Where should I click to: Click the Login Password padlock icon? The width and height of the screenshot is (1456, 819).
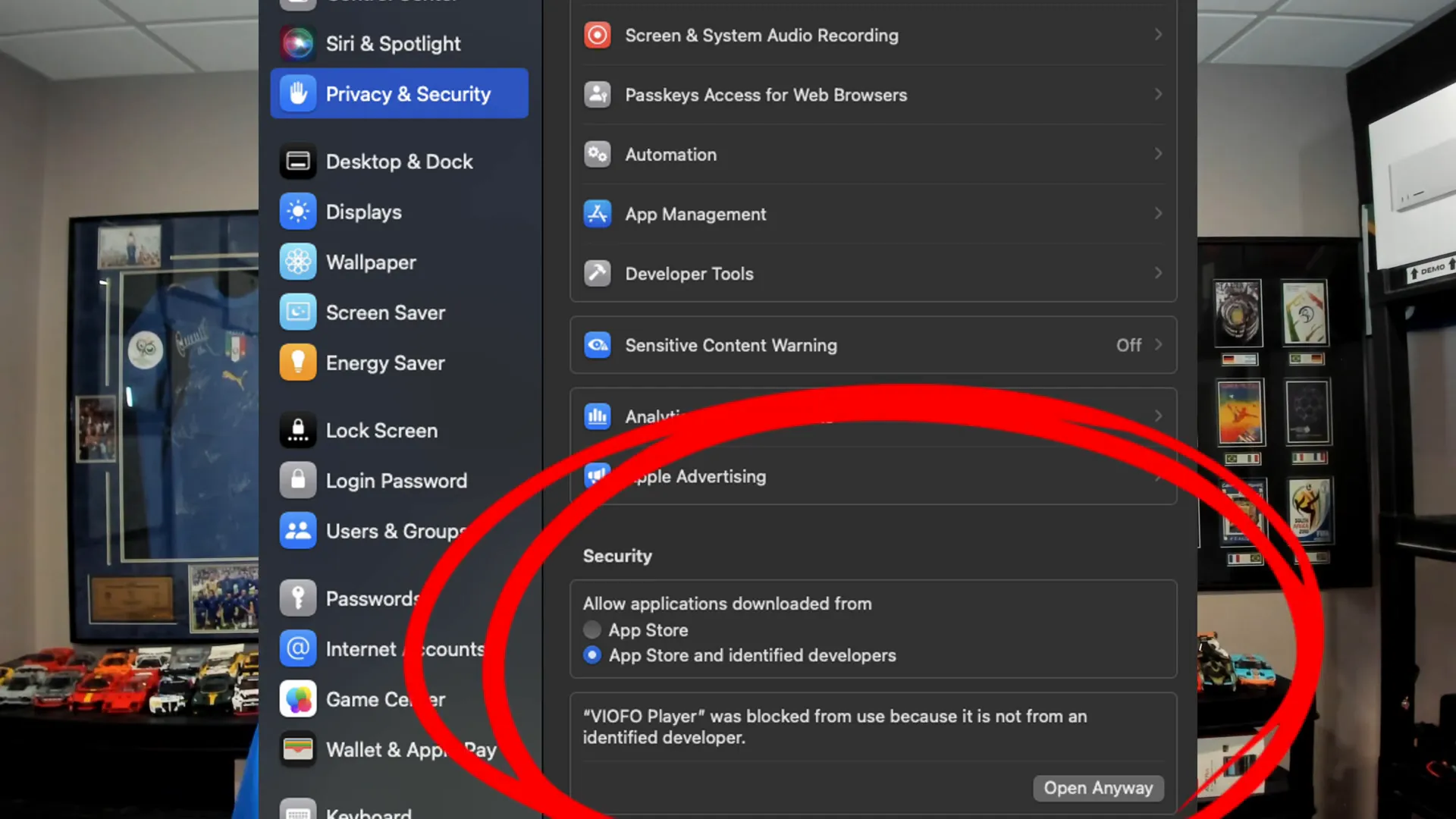click(298, 480)
